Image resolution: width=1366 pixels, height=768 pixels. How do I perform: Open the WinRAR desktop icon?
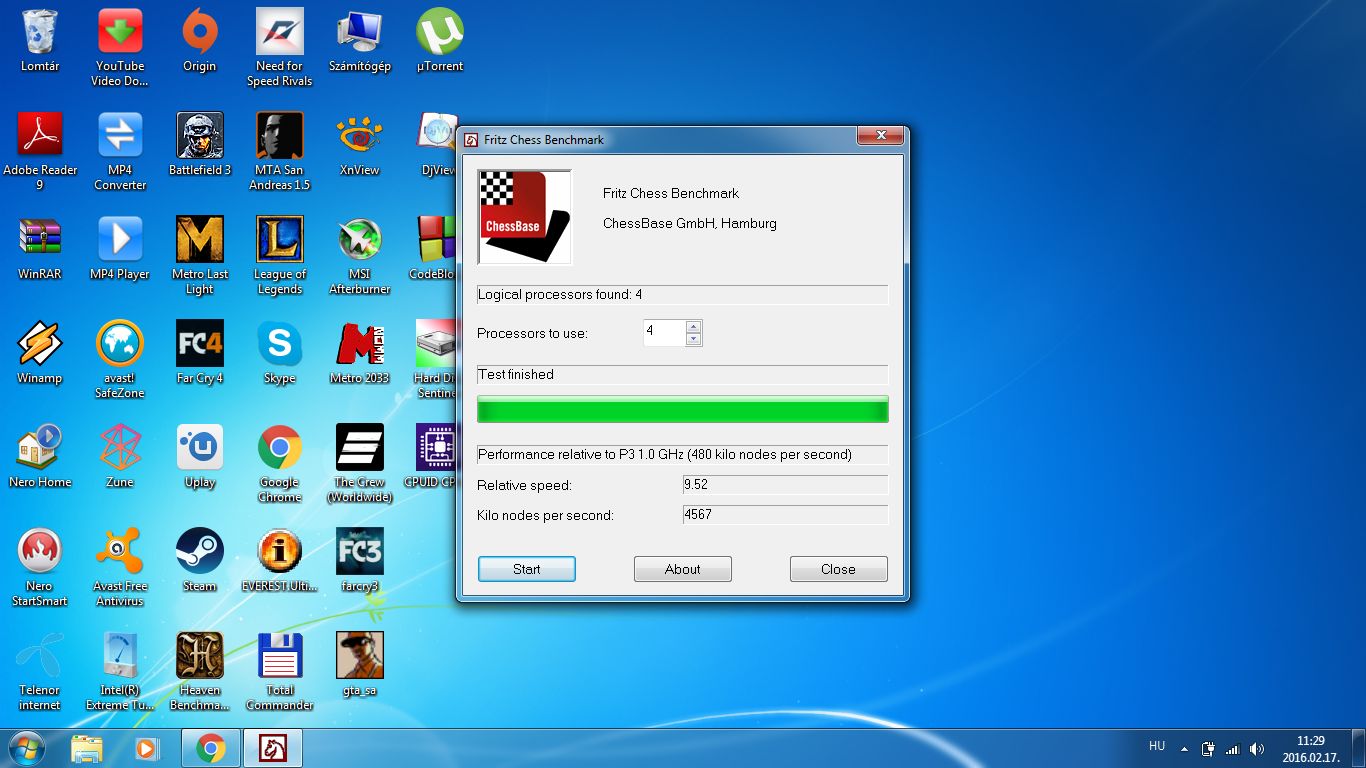click(40, 250)
